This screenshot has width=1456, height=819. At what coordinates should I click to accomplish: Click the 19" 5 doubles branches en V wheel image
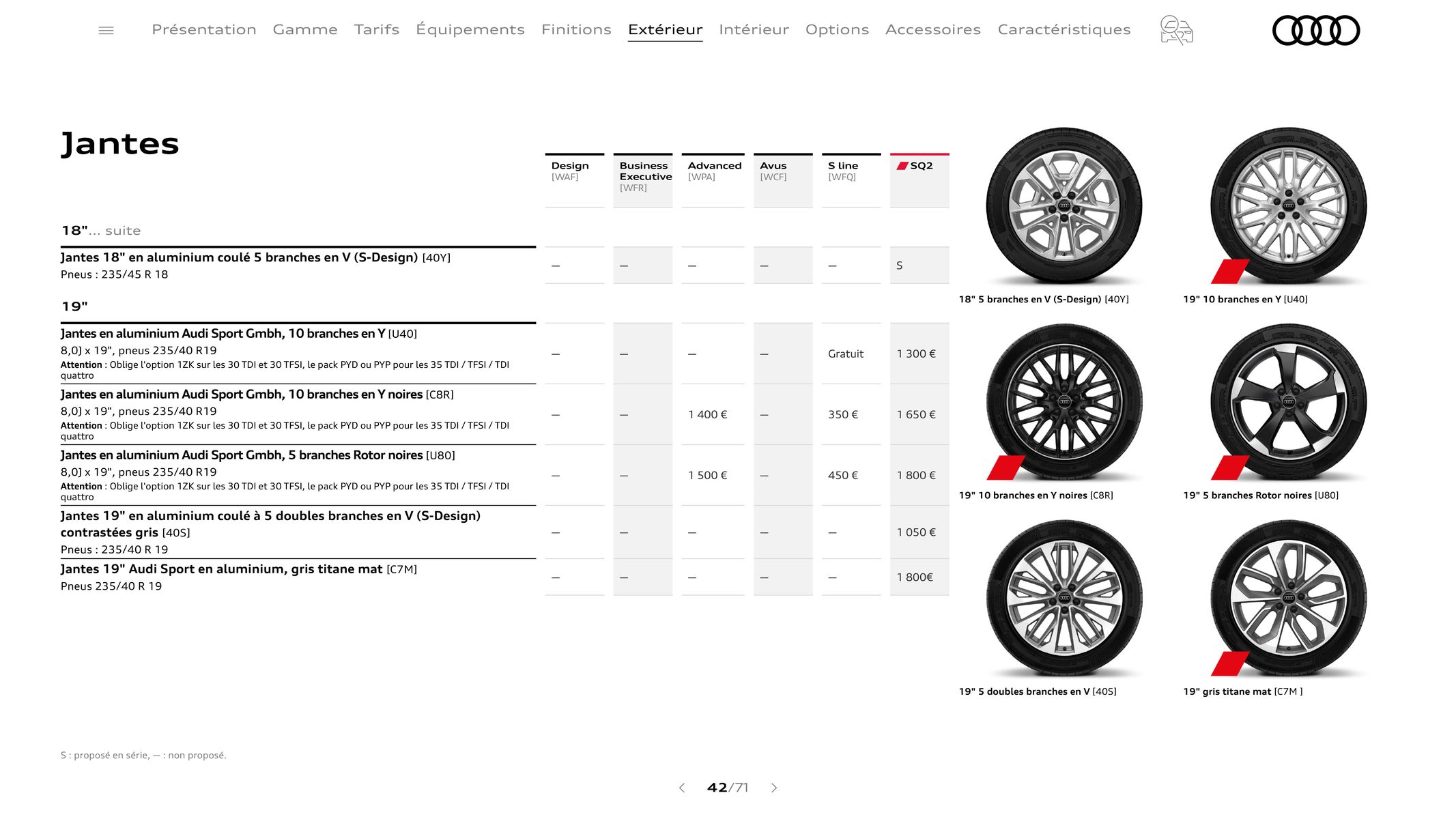[x=1064, y=599]
